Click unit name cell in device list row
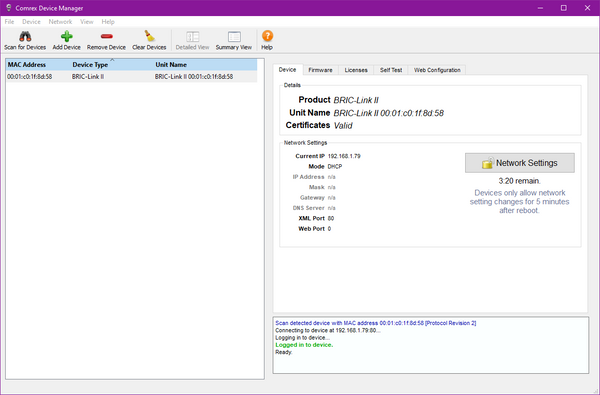This screenshot has width=600, height=395. click(x=194, y=77)
